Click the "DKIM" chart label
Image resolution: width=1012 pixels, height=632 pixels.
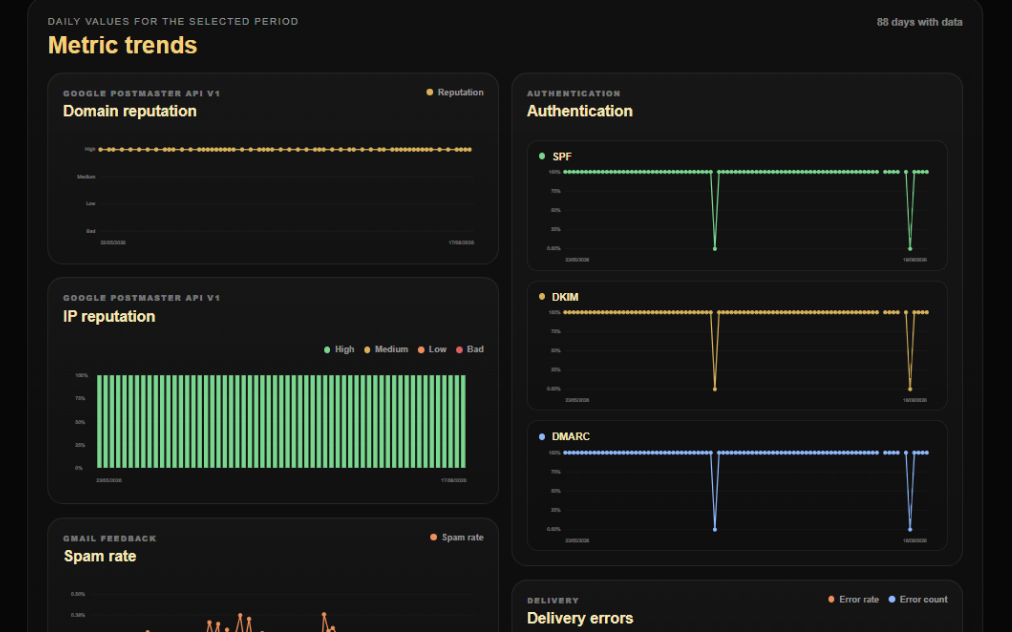click(565, 297)
